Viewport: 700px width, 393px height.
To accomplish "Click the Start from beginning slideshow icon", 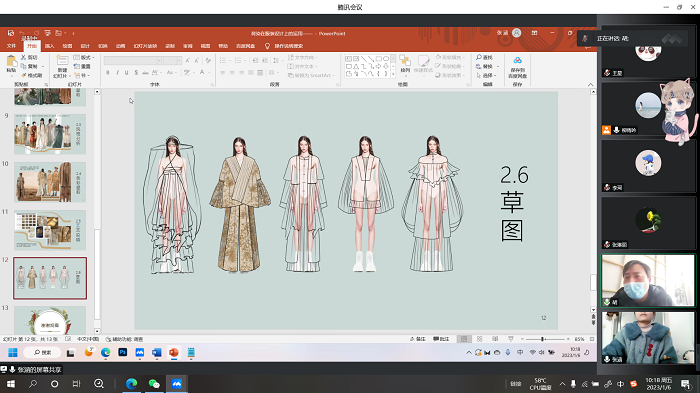I will click(47, 33).
